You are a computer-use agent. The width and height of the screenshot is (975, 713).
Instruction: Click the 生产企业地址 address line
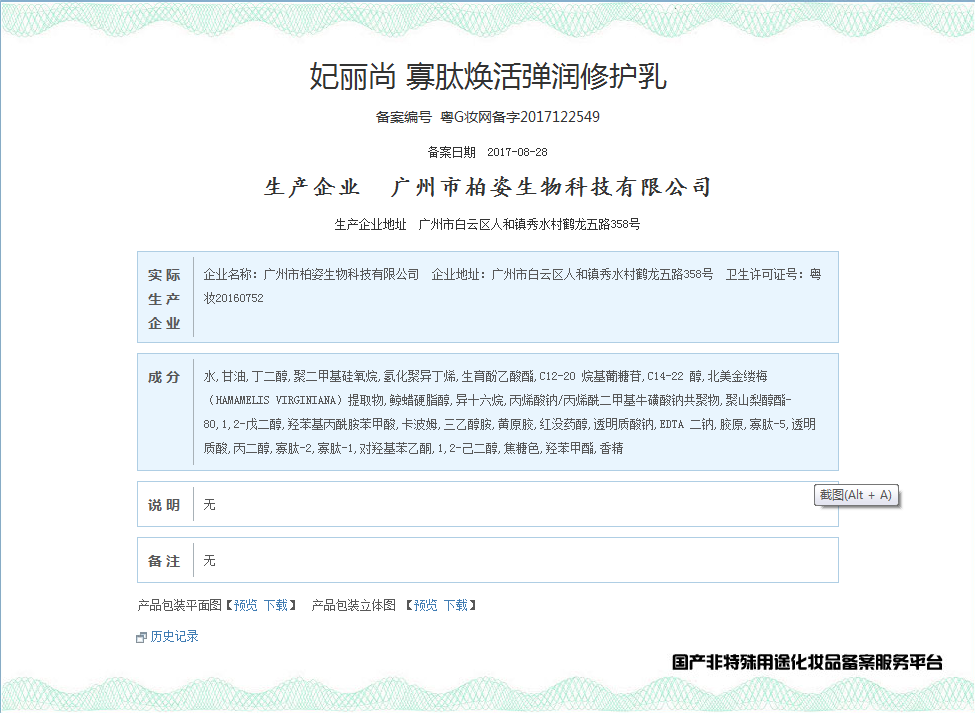click(x=488, y=224)
